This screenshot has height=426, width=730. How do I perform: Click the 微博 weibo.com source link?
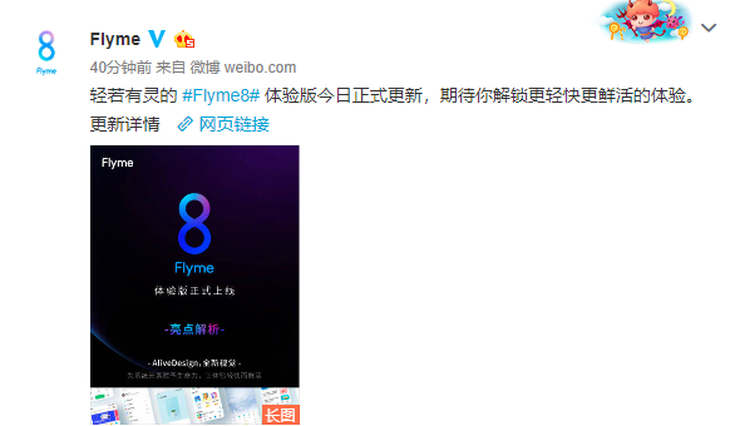click(243, 68)
